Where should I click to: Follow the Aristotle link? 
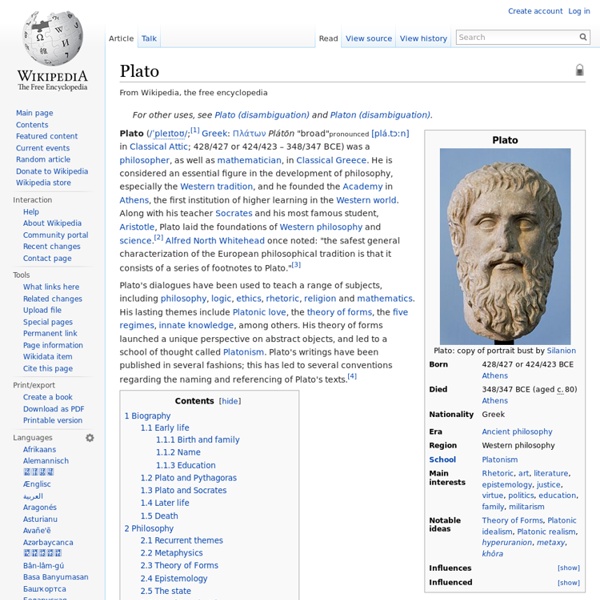click(137, 227)
